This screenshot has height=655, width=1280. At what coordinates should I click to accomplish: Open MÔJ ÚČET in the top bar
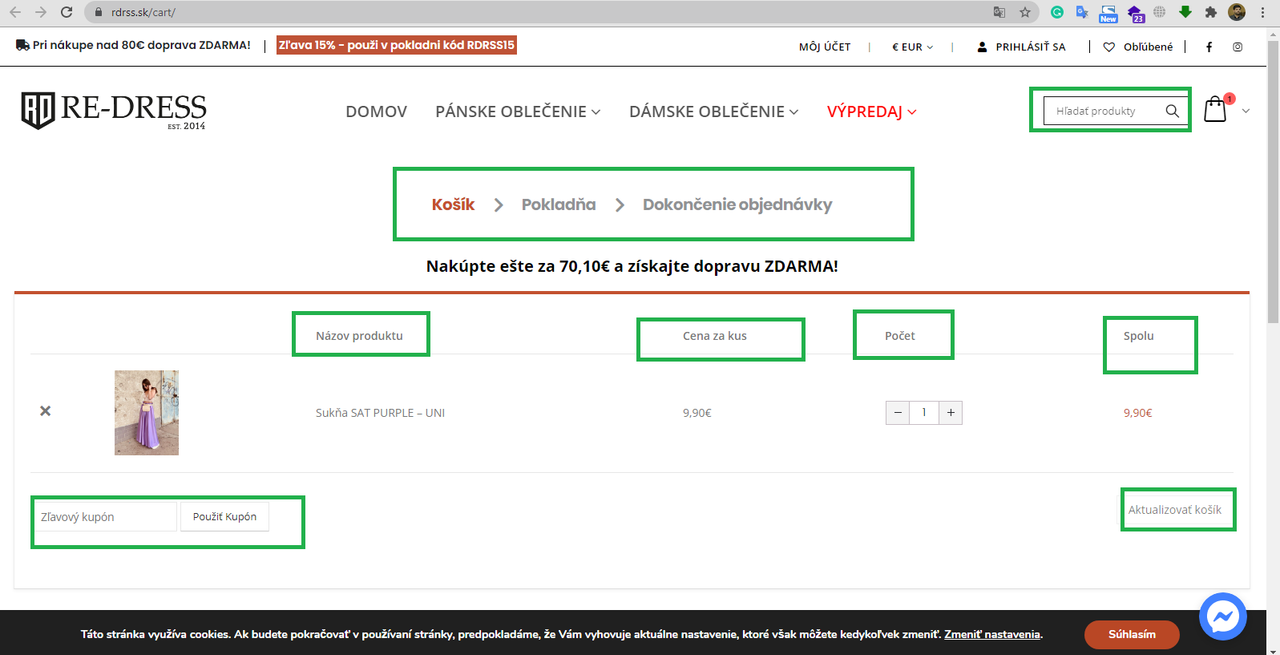coord(825,47)
